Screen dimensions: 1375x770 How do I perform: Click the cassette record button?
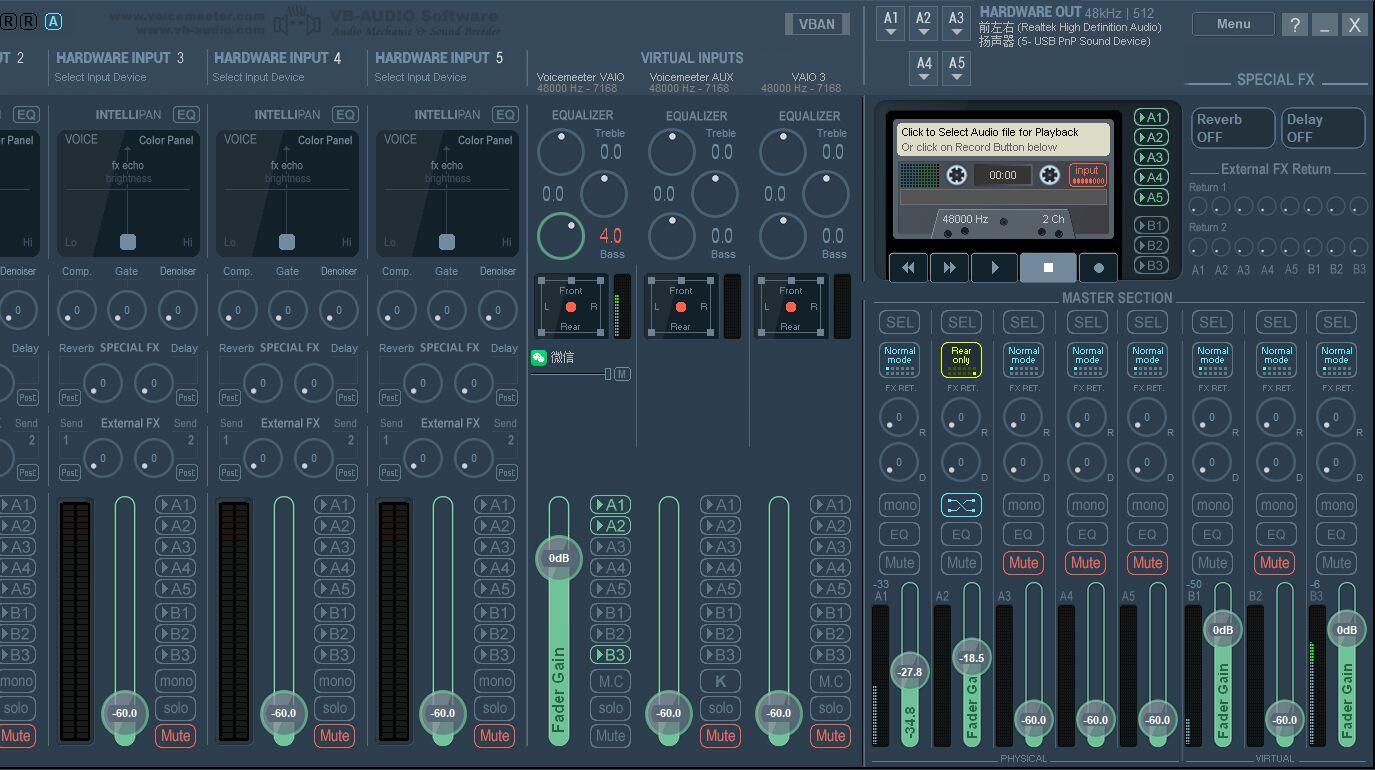click(1099, 268)
